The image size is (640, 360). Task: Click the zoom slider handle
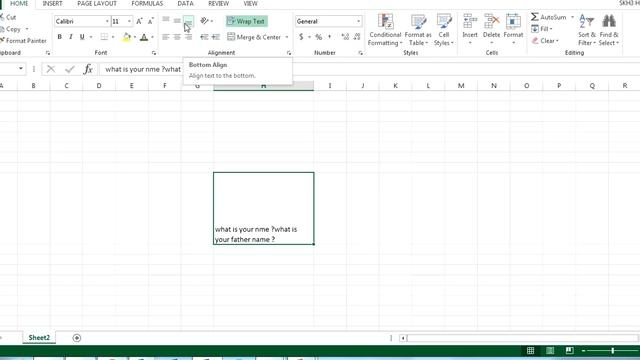[x=612, y=351]
